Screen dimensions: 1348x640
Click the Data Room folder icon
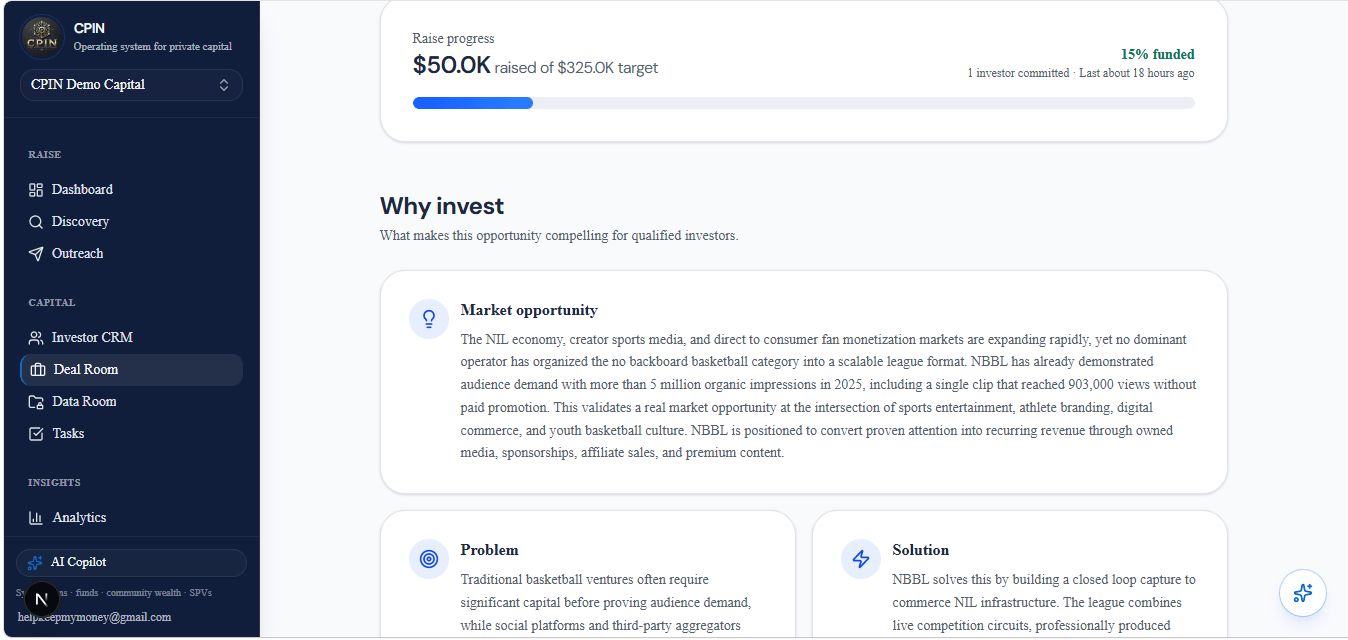point(36,402)
